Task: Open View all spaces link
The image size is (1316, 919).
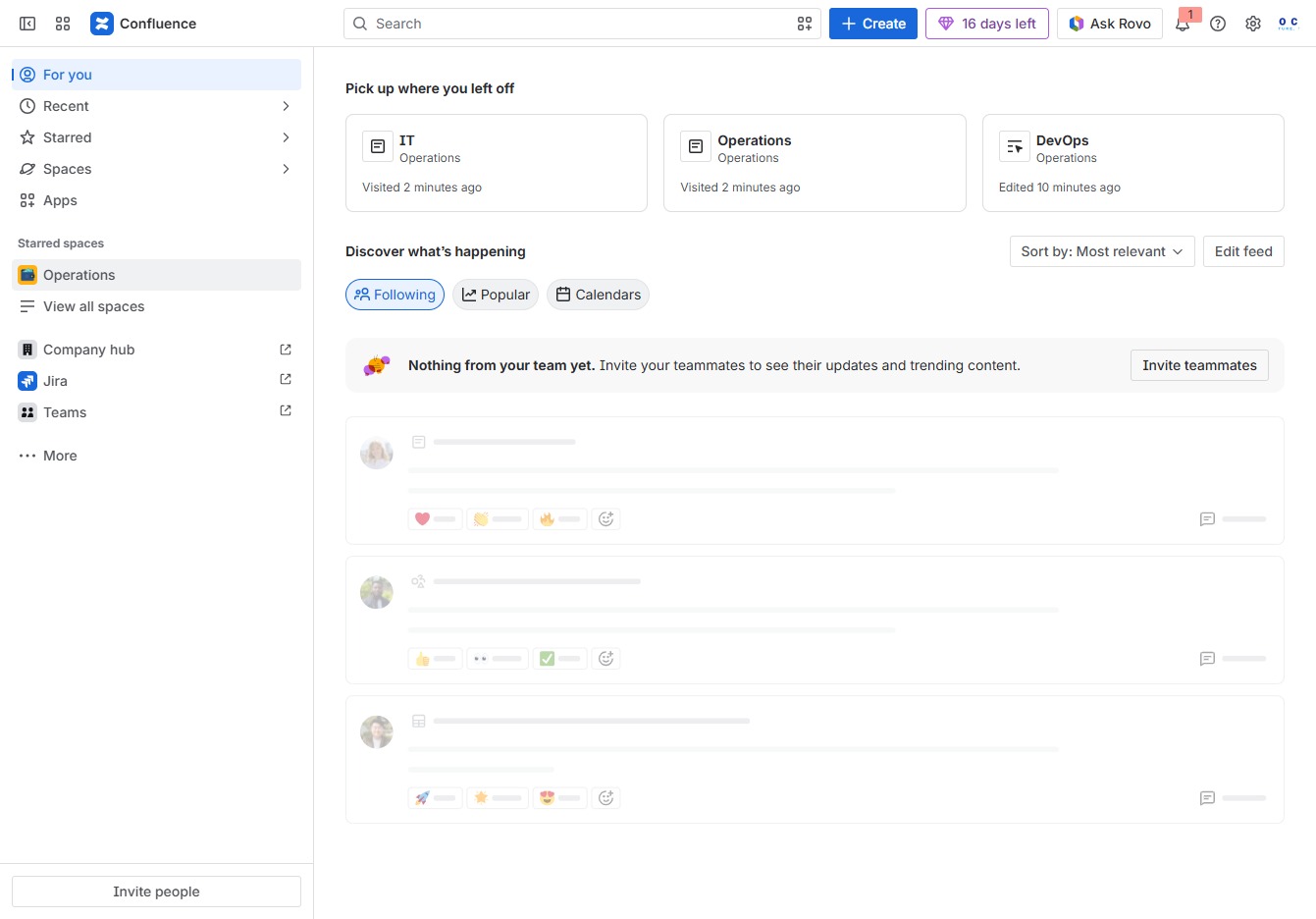Action: 156,306
